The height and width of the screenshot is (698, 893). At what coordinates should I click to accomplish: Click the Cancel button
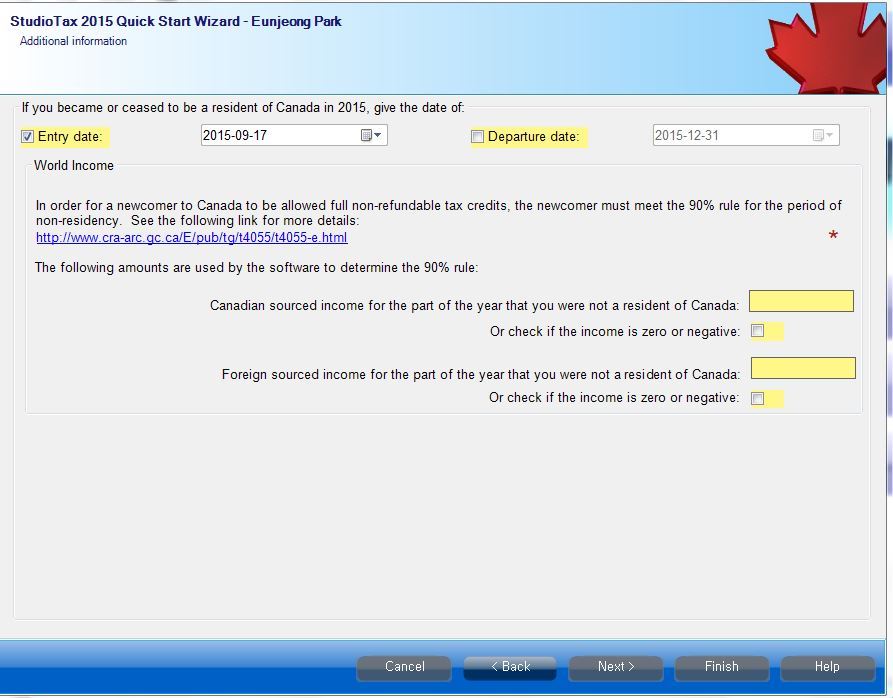(404, 667)
